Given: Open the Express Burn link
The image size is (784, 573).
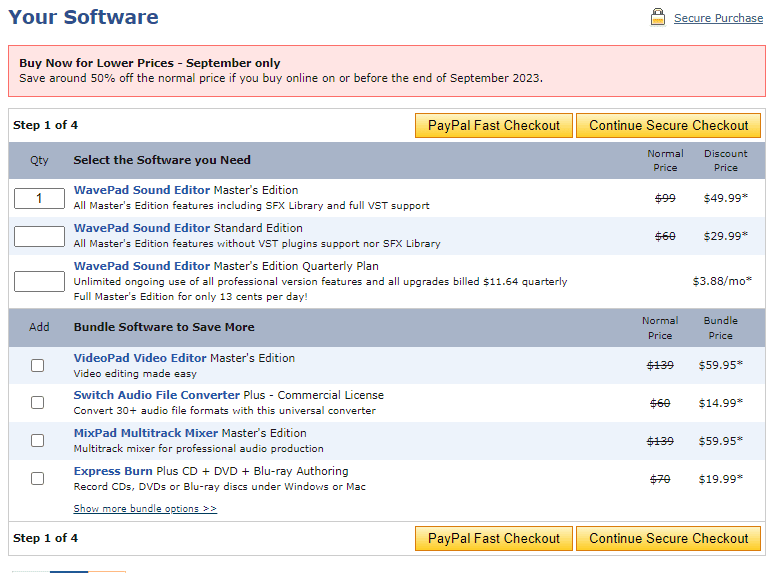Looking at the screenshot, I should (x=113, y=471).
